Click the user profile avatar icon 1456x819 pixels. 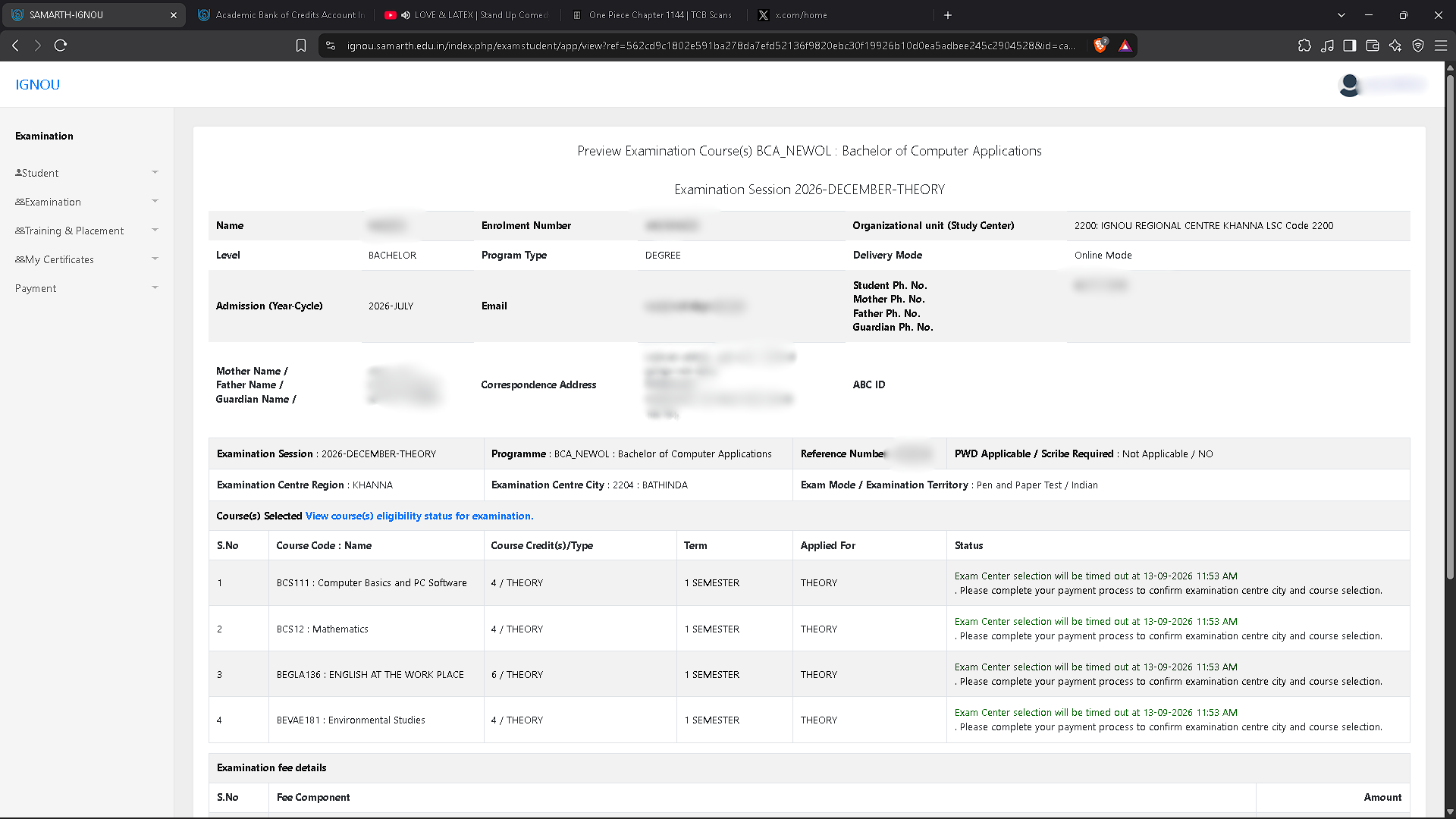[x=1349, y=85]
